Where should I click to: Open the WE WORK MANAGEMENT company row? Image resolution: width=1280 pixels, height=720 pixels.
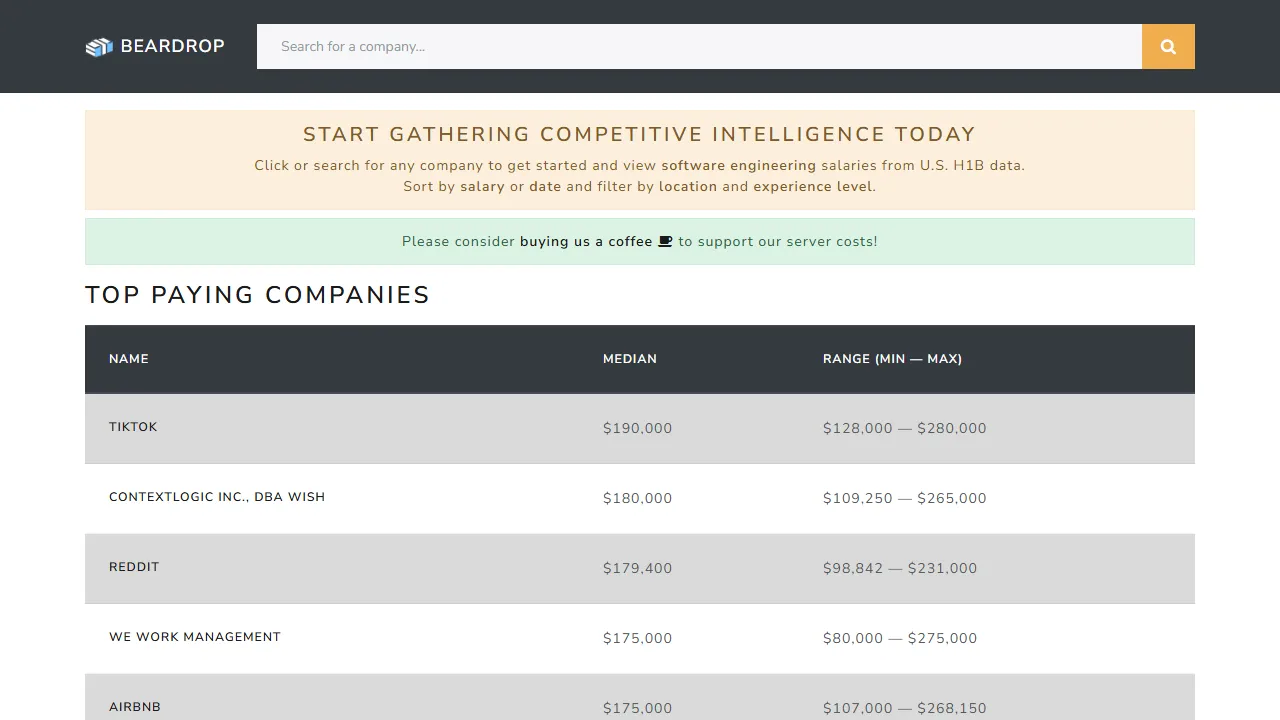(x=195, y=637)
